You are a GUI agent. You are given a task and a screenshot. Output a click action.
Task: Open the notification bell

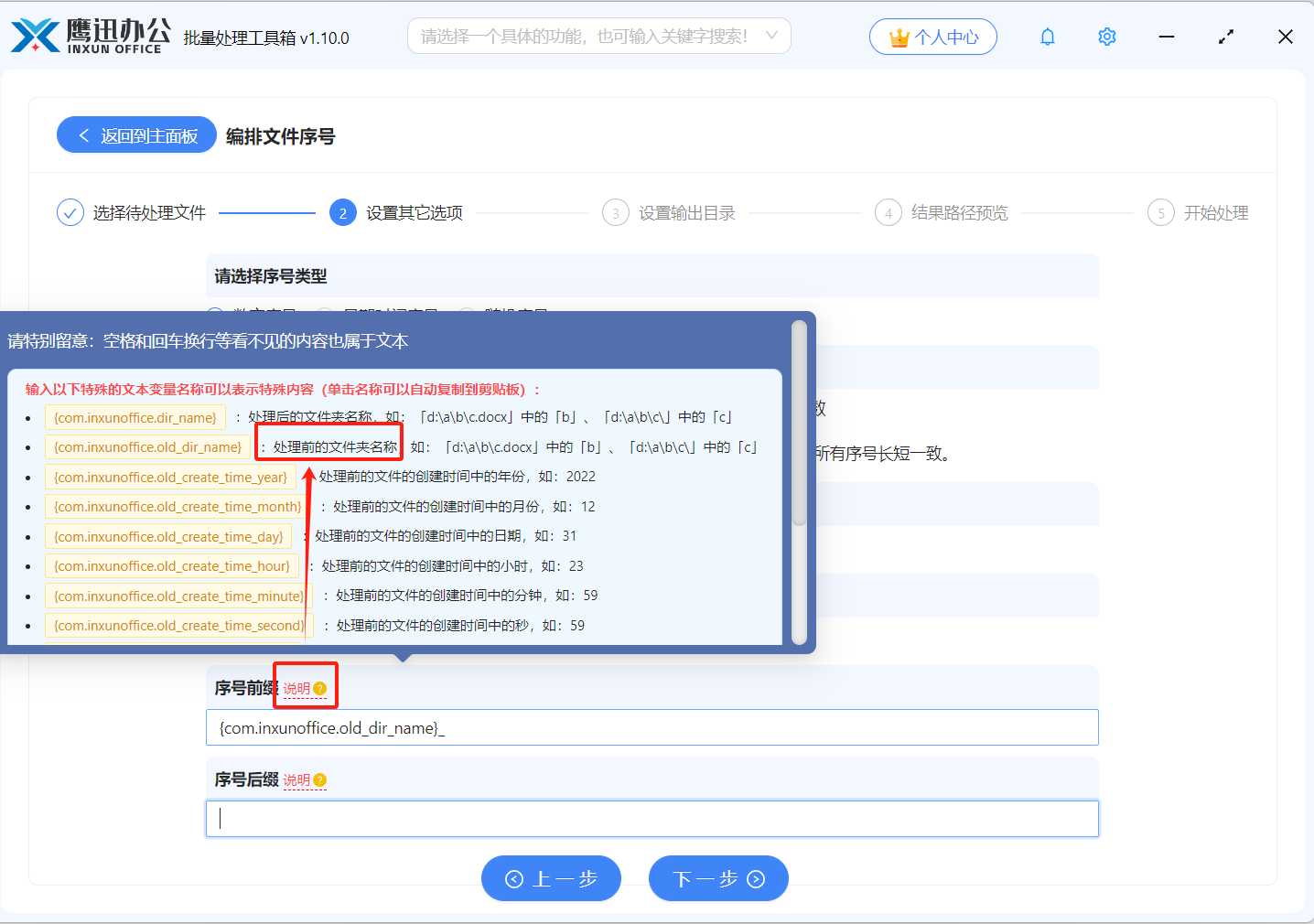(x=1048, y=37)
